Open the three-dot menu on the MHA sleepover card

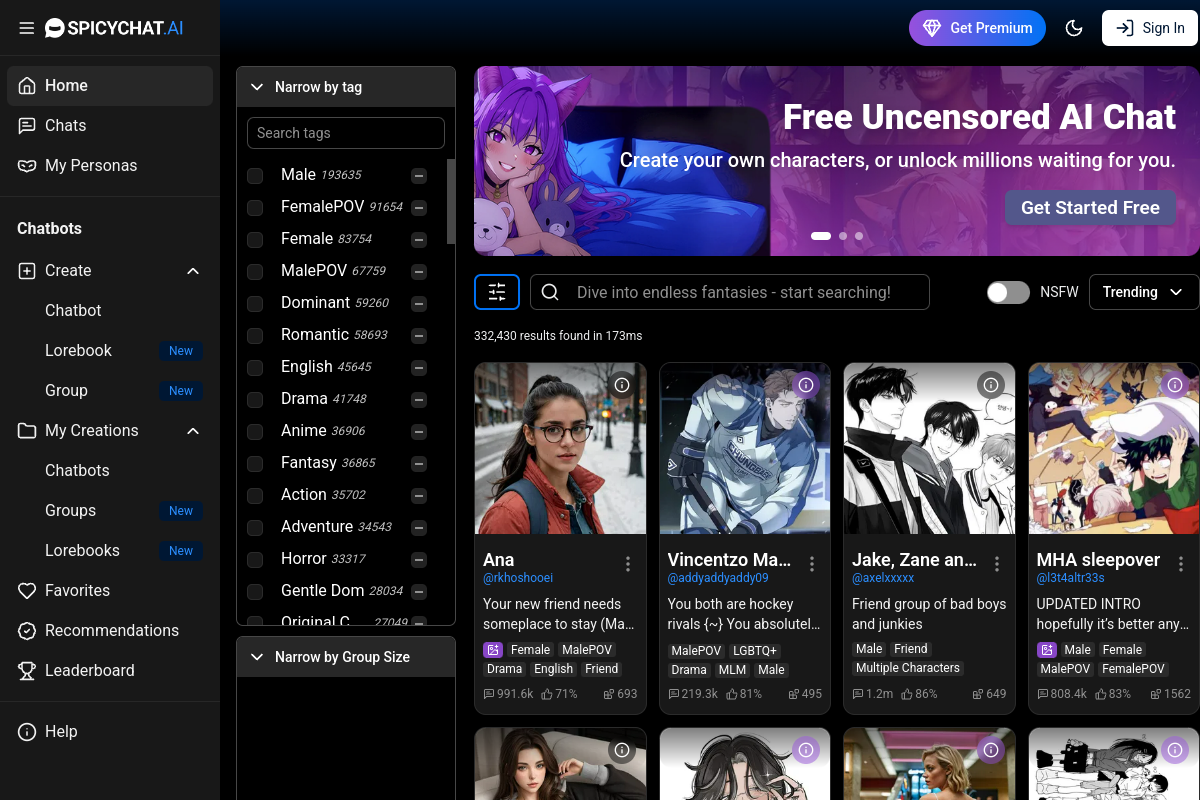click(x=1180, y=563)
